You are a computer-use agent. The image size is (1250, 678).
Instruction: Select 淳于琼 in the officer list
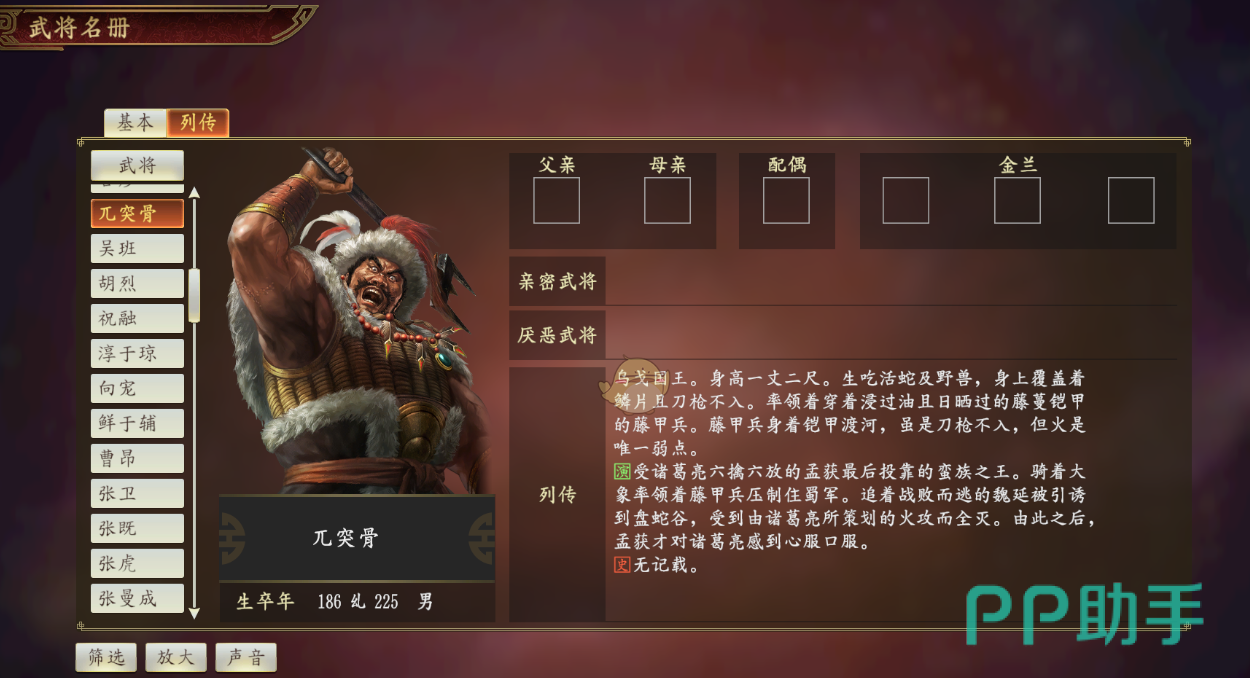[137, 353]
